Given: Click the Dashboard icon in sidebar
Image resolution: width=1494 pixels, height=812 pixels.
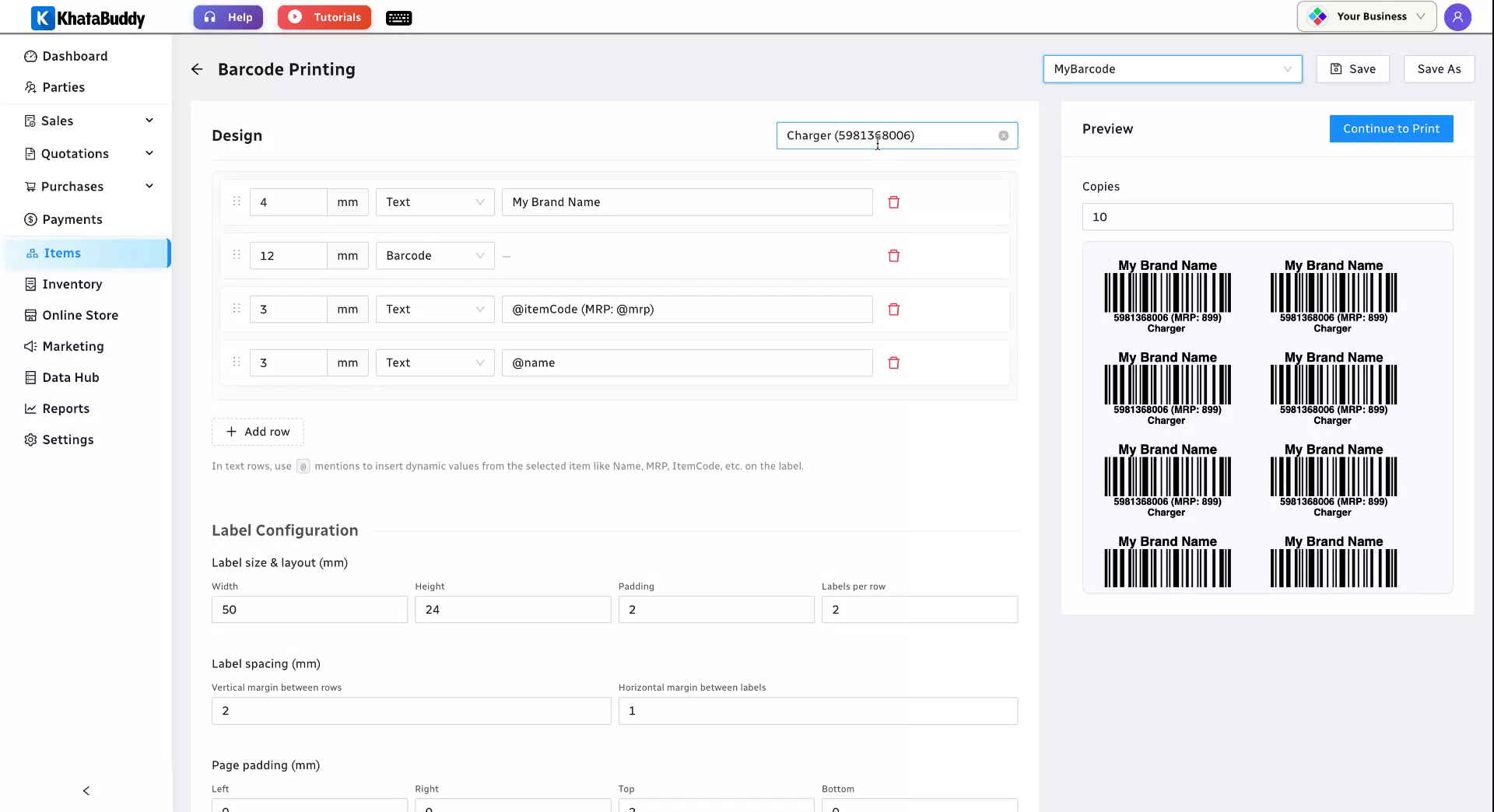Looking at the screenshot, I should click(x=30, y=56).
